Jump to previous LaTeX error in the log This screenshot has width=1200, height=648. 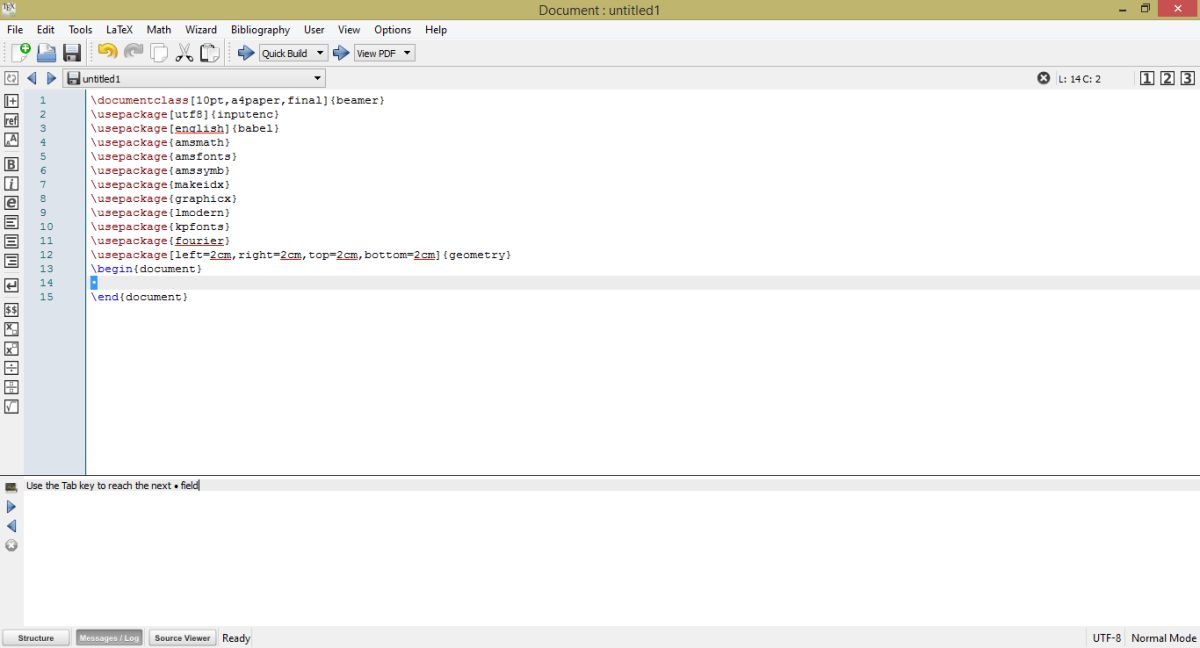point(12,526)
